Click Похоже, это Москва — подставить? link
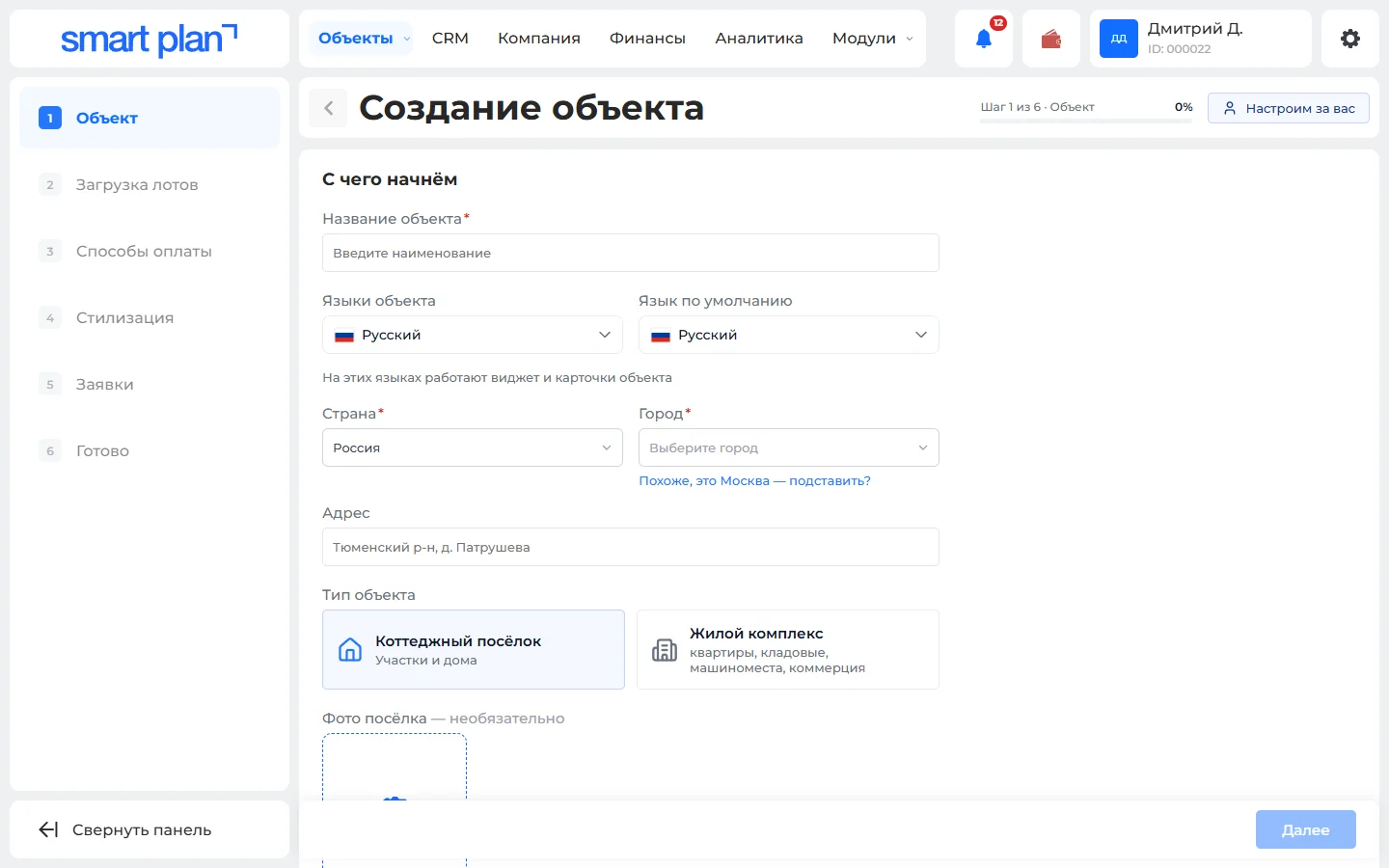The height and width of the screenshot is (868, 1389). point(754,480)
